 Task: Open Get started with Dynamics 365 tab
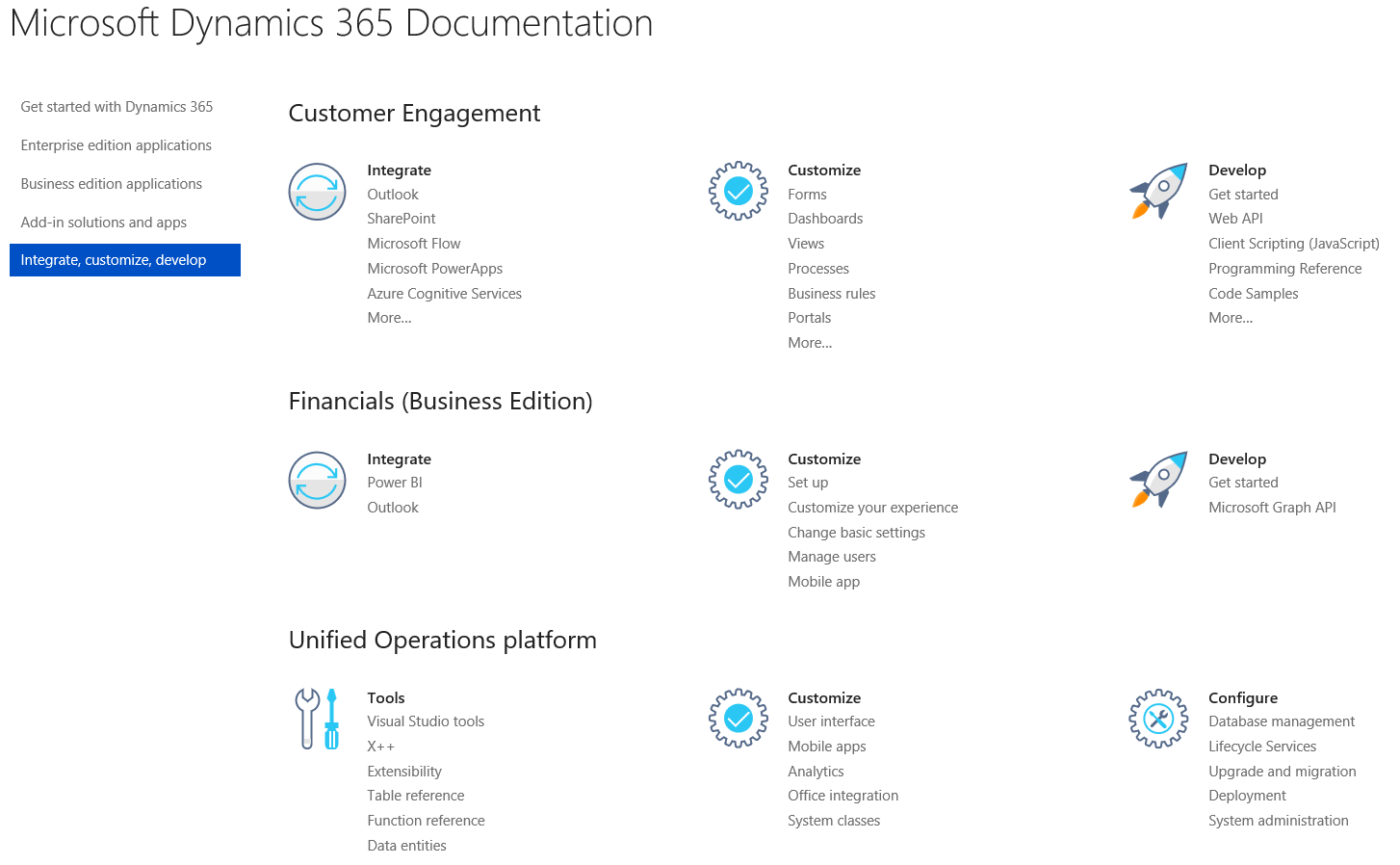(x=117, y=107)
